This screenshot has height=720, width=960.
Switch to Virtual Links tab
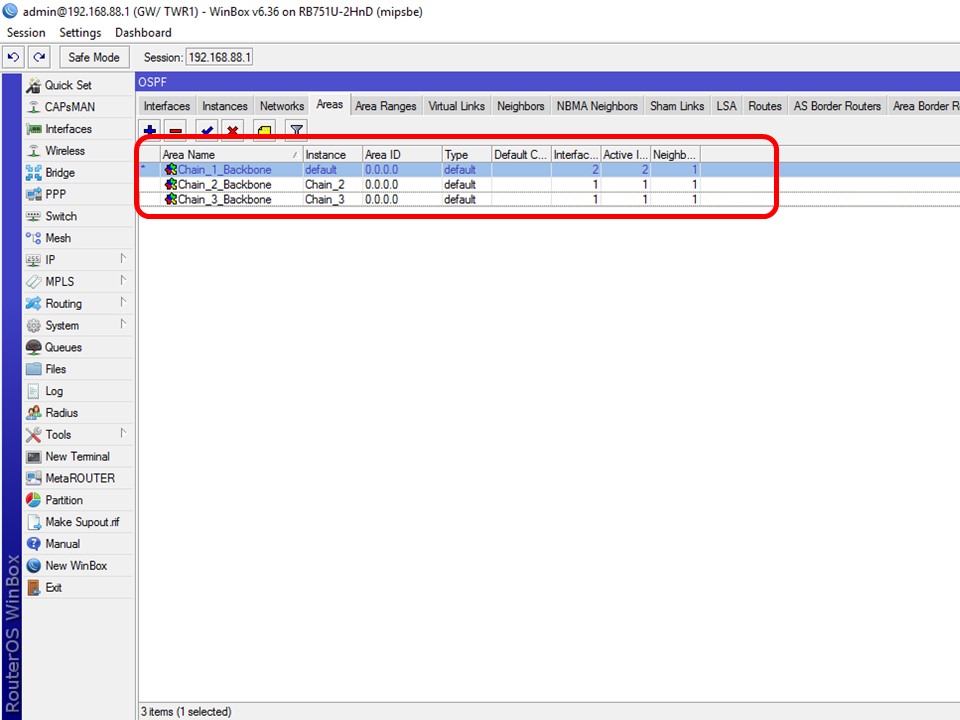point(456,106)
